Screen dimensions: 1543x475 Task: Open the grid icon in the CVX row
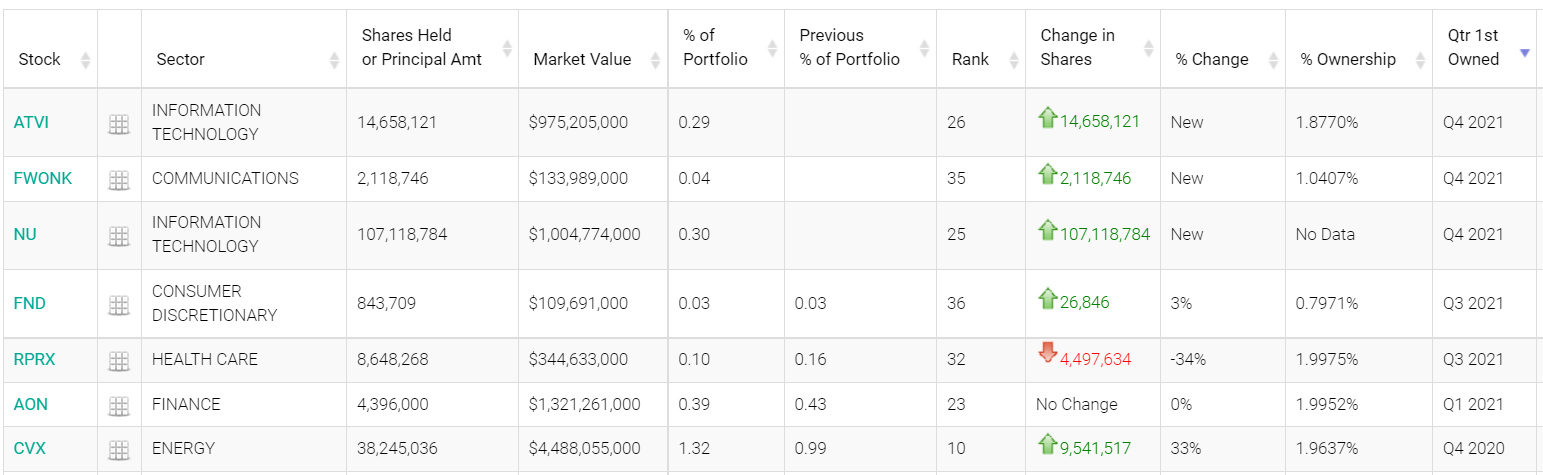(119, 450)
